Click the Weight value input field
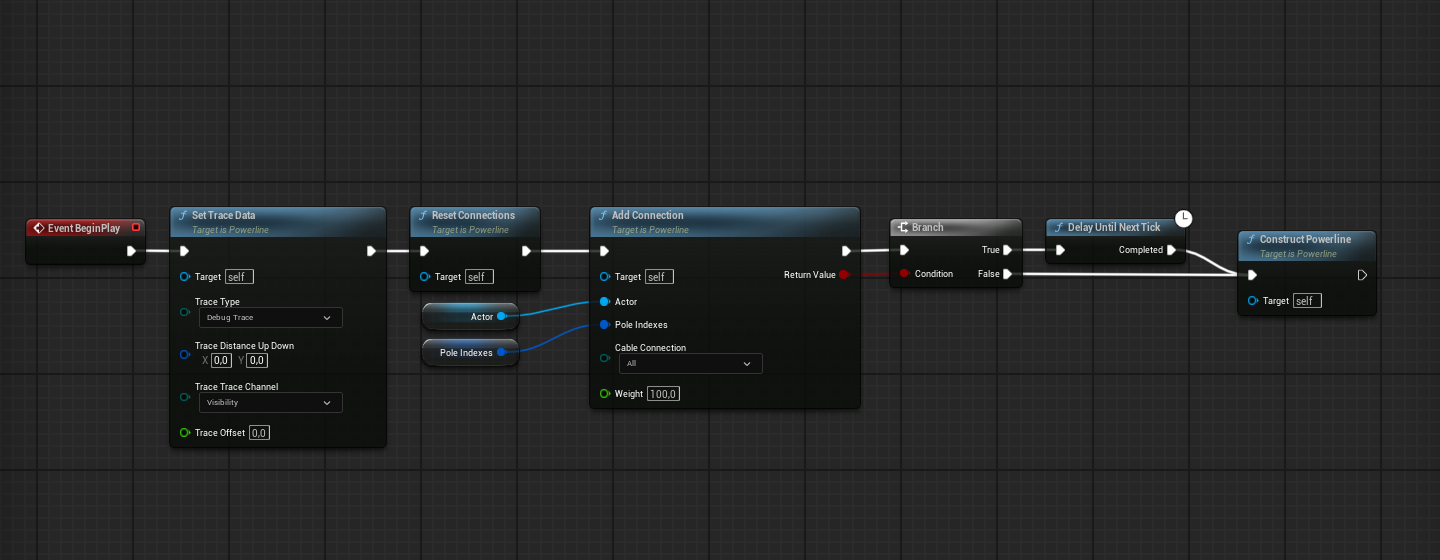 [x=663, y=394]
